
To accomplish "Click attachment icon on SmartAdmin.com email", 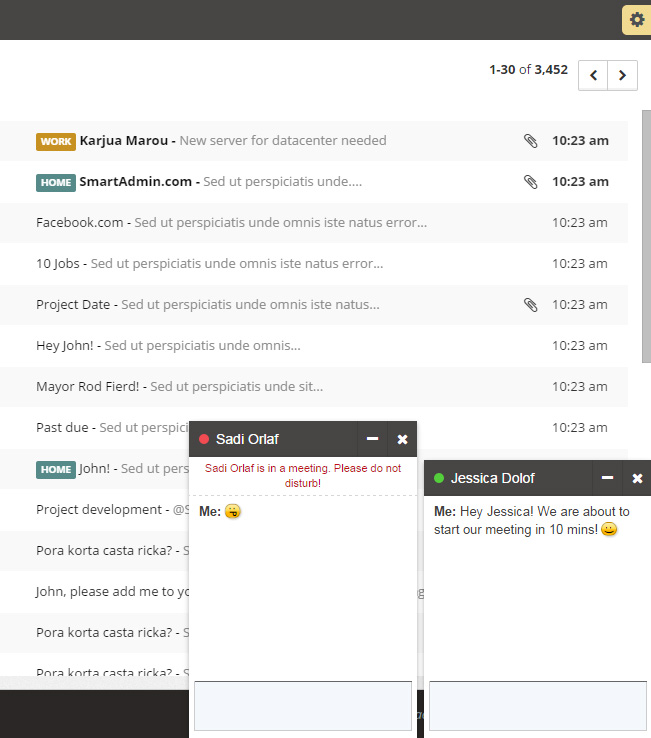I will 531,182.
